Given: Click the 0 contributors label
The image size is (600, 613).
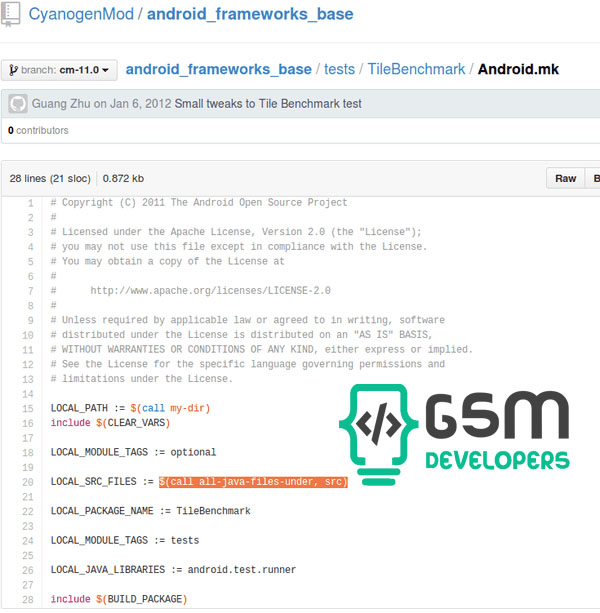Looking at the screenshot, I should coord(38,130).
